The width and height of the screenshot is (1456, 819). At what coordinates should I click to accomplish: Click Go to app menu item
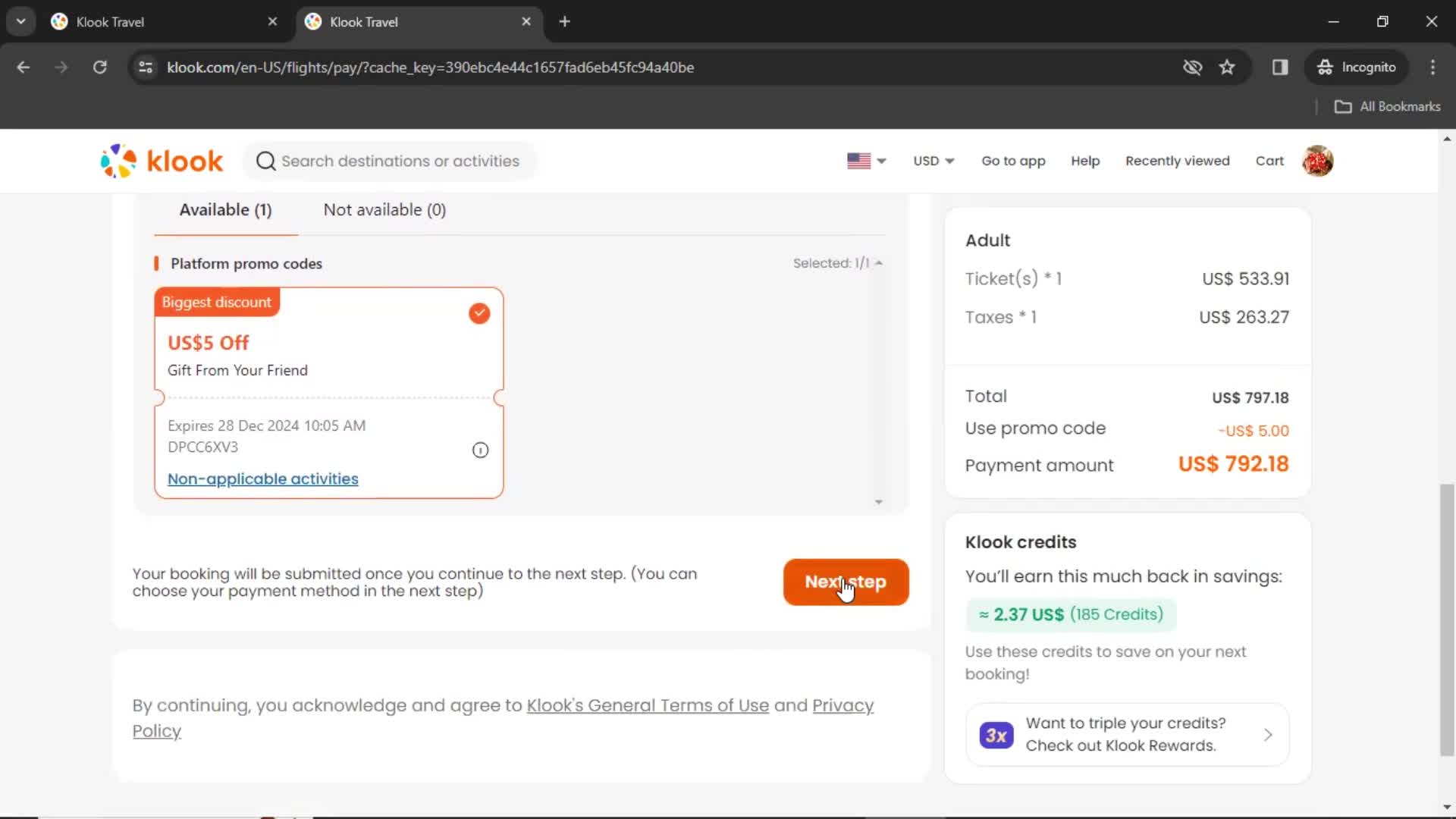[1013, 160]
